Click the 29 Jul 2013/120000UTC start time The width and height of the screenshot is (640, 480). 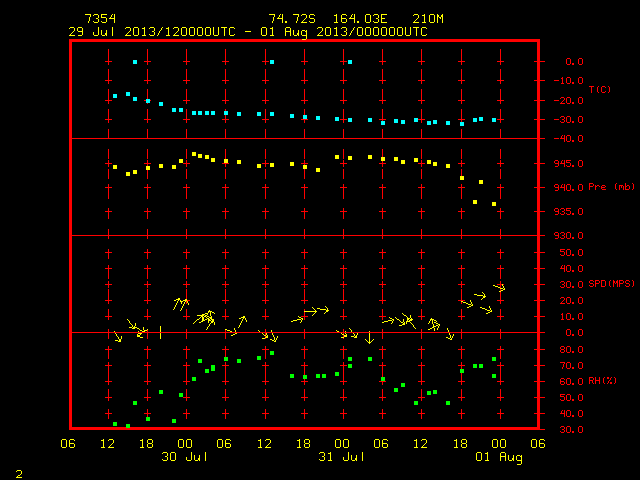152,32
